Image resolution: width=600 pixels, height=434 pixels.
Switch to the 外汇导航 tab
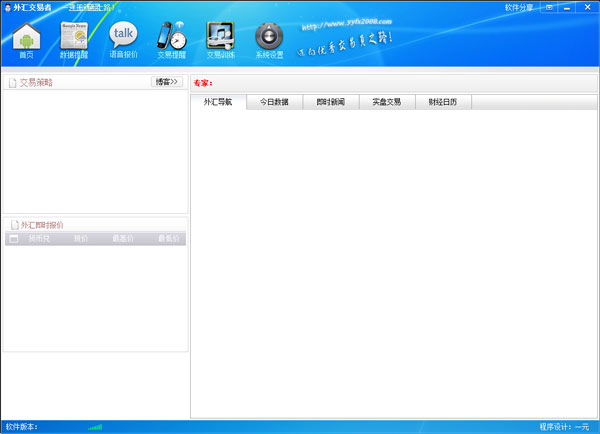tap(218, 102)
